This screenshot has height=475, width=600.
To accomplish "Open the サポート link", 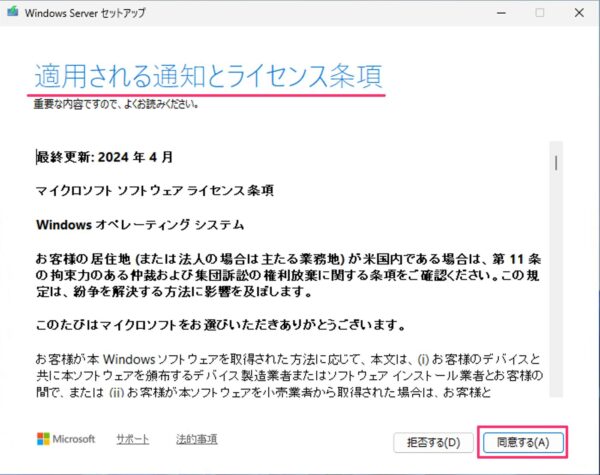I will point(132,439).
